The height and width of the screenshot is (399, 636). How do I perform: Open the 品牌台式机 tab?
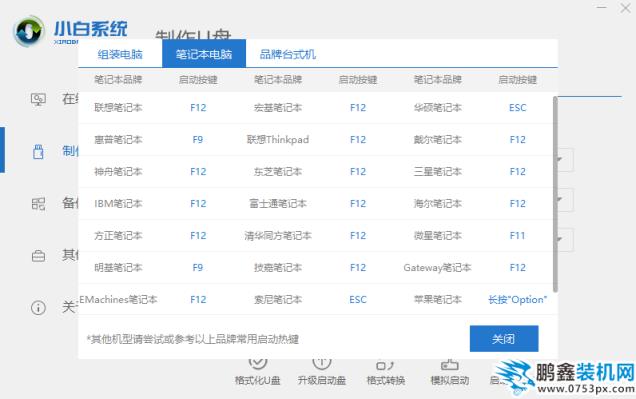click(x=288, y=54)
